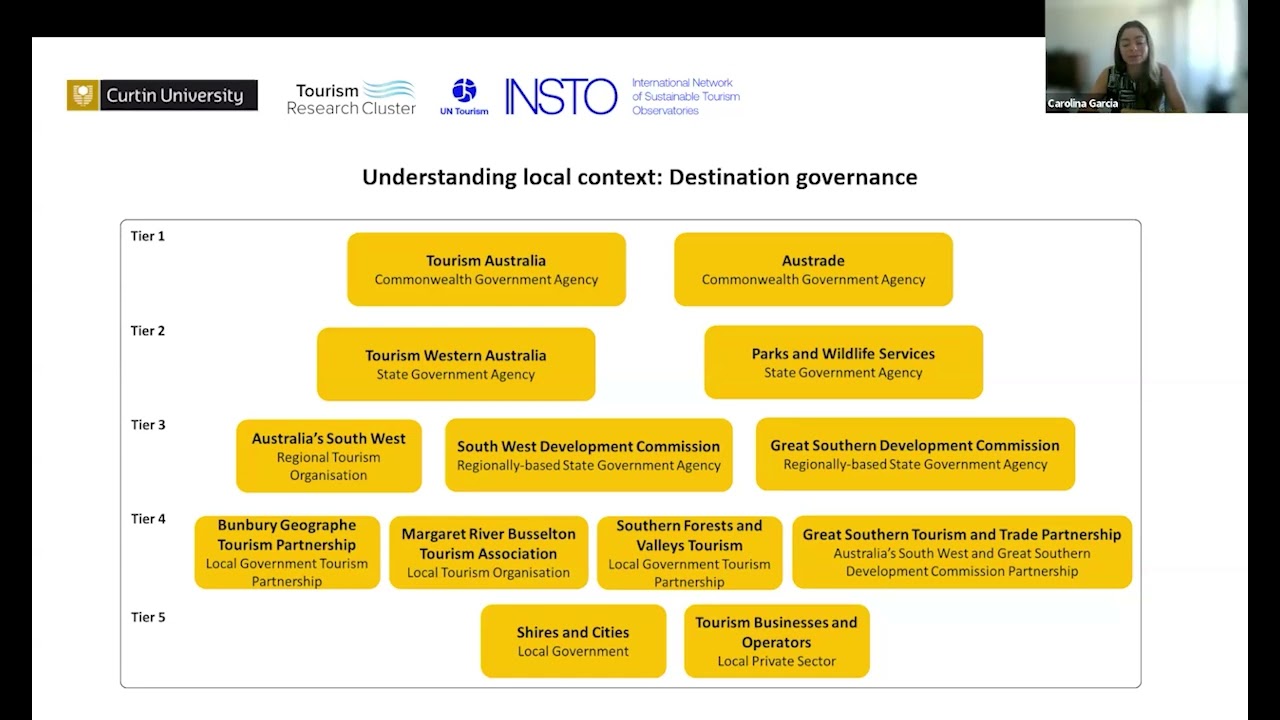Click the 'Tier 4' label
The height and width of the screenshot is (720, 1280).
[x=148, y=519]
